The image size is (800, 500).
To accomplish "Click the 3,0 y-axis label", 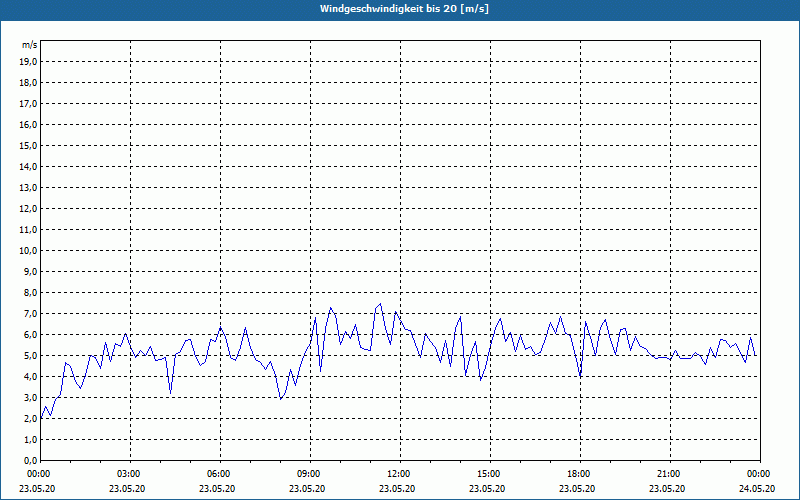I will (x=30, y=397).
